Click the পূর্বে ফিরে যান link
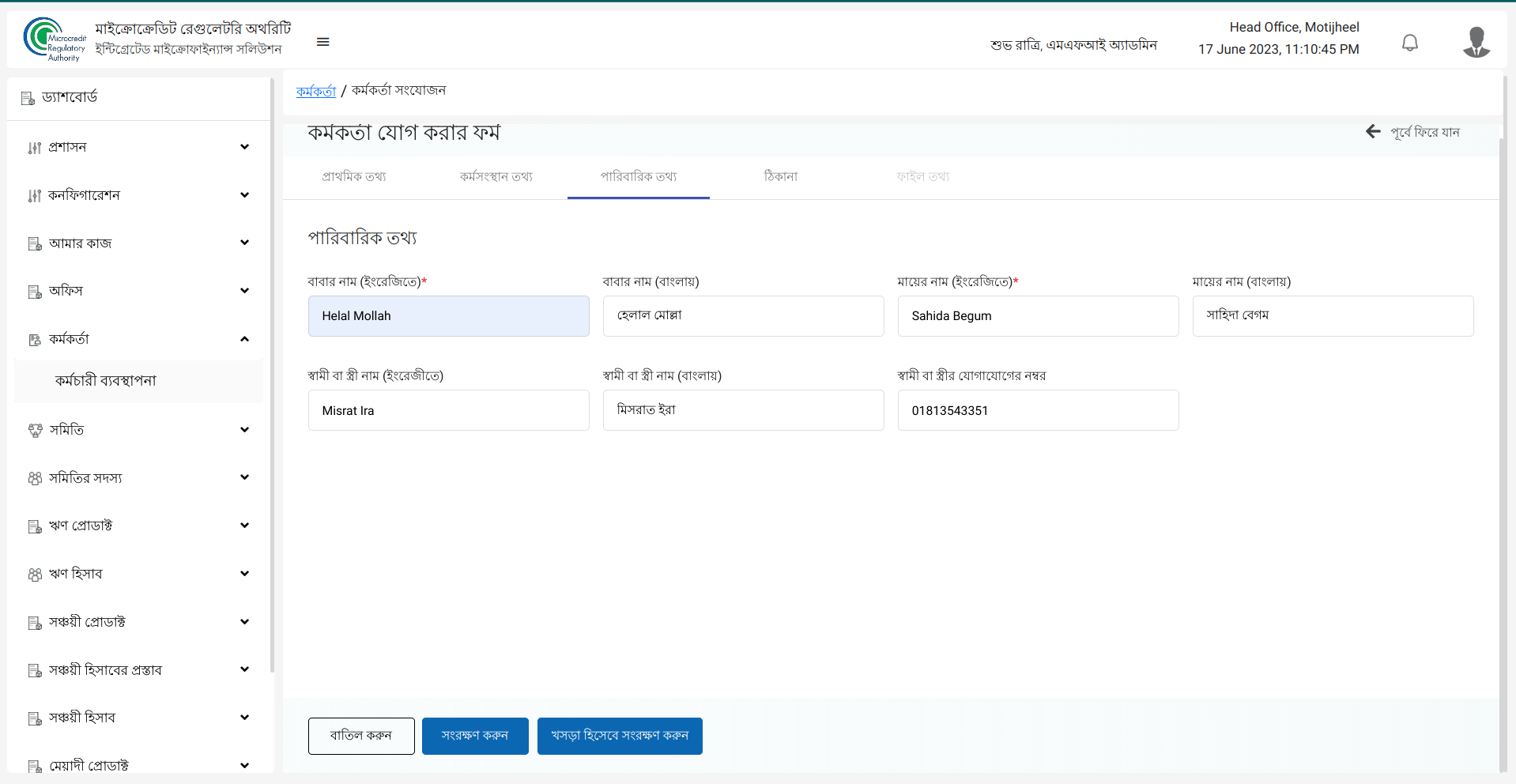This screenshot has height=784, width=1516. [x=1425, y=132]
